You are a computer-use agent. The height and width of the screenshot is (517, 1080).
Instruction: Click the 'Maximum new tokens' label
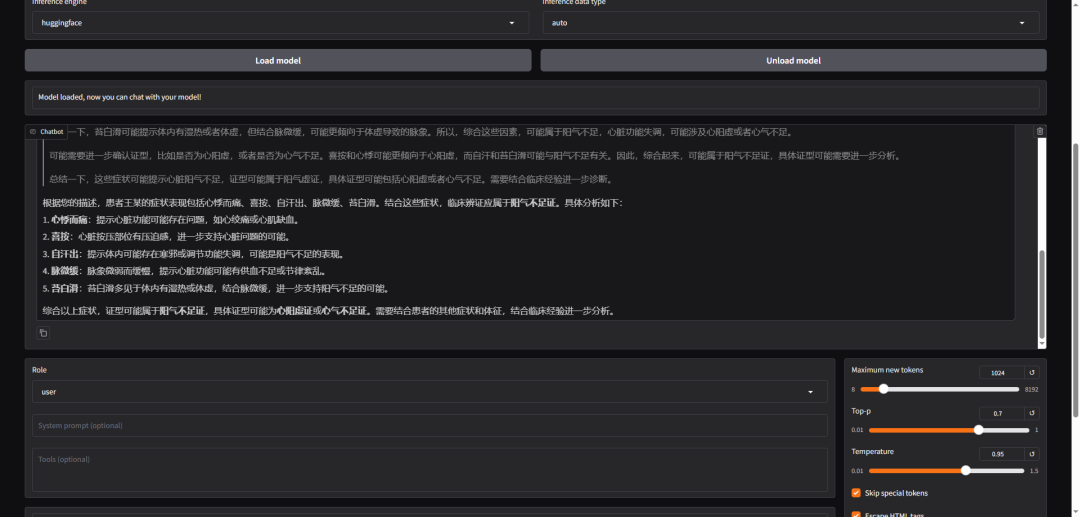887,370
